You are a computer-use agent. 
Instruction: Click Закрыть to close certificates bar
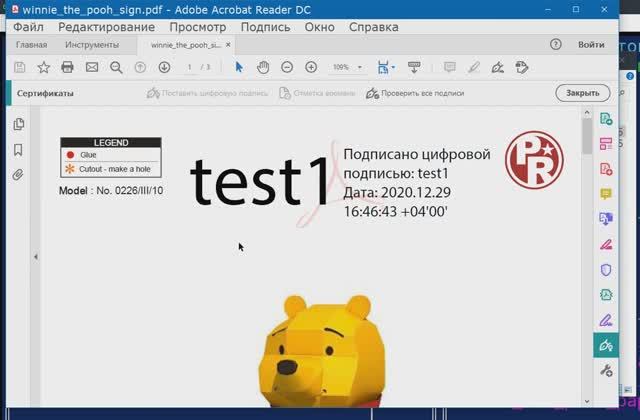(x=583, y=93)
